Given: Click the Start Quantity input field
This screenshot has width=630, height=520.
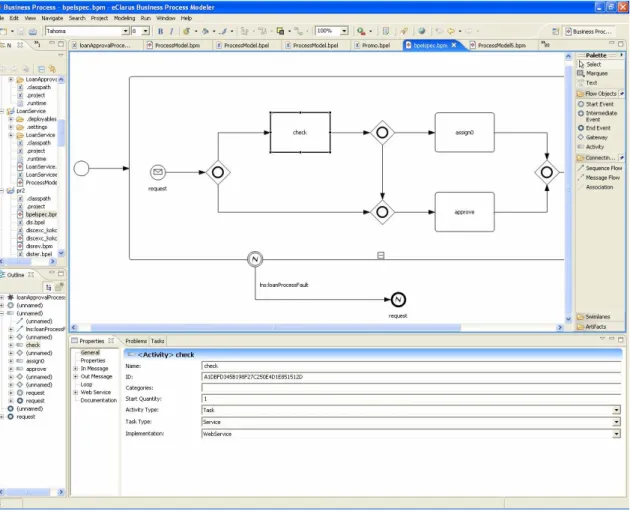Looking at the screenshot, I should pos(411,399).
